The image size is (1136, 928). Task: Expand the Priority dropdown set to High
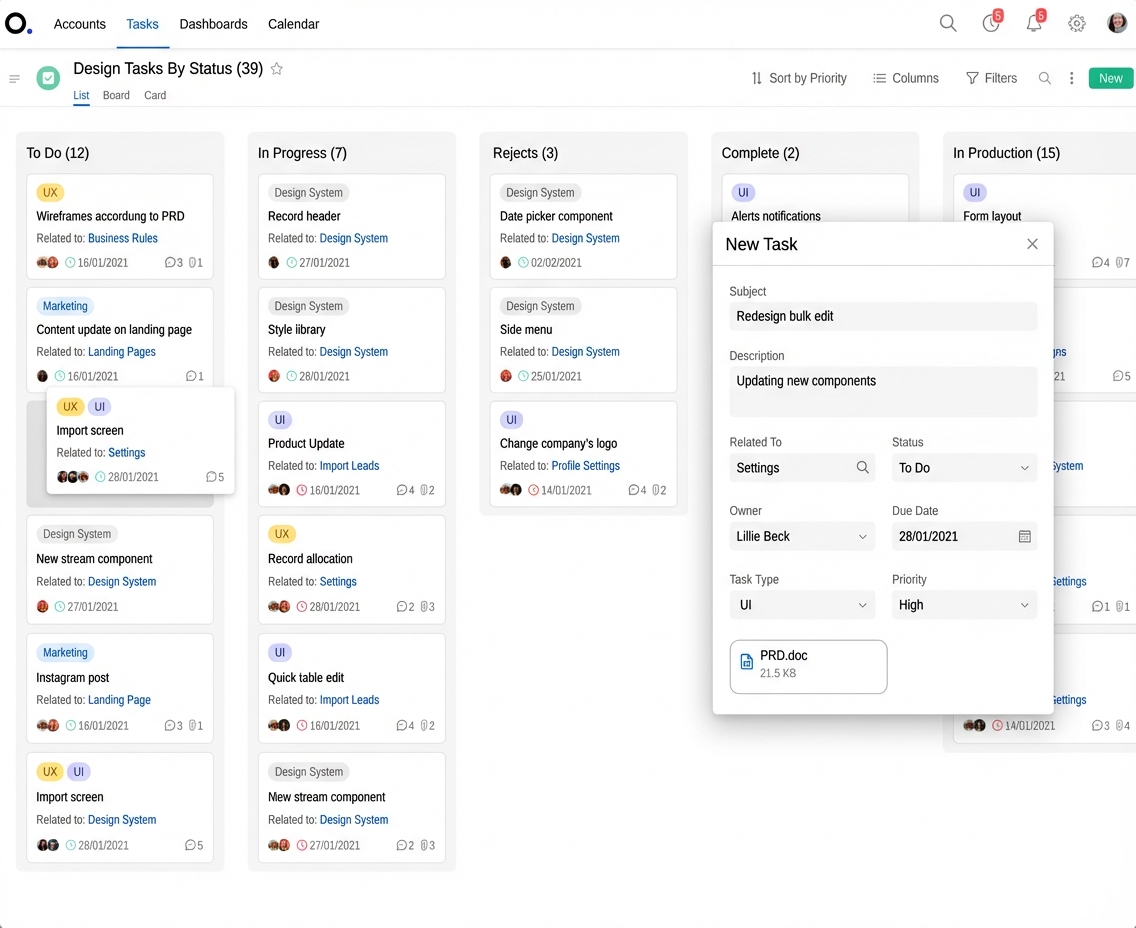tap(963, 605)
